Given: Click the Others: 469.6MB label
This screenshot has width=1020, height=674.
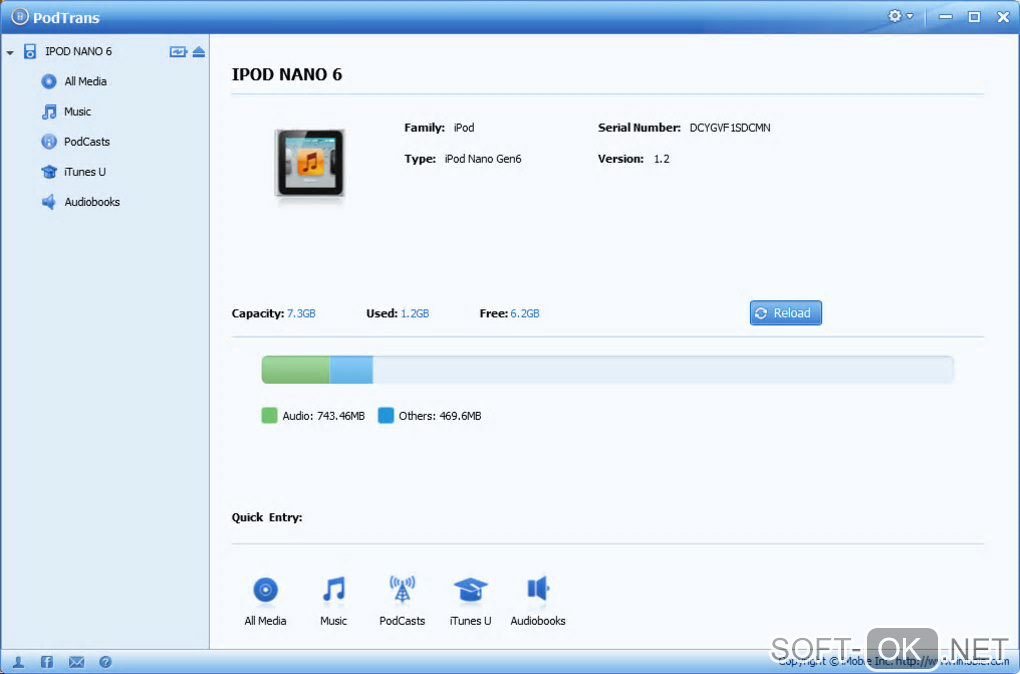Looking at the screenshot, I should click(x=440, y=416).
